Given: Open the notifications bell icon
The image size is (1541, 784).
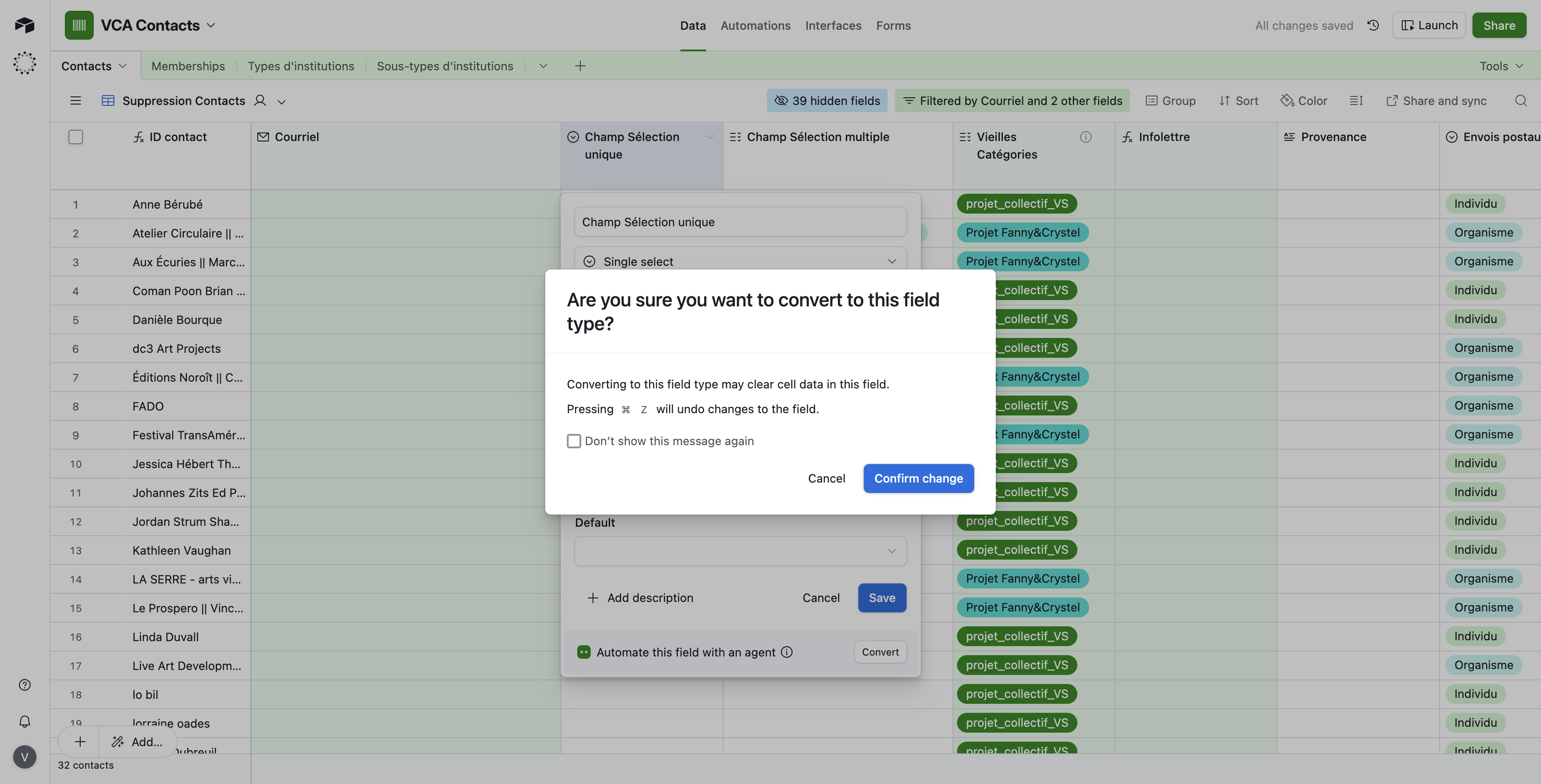Looking at the screenshot, I should [24, 721].
